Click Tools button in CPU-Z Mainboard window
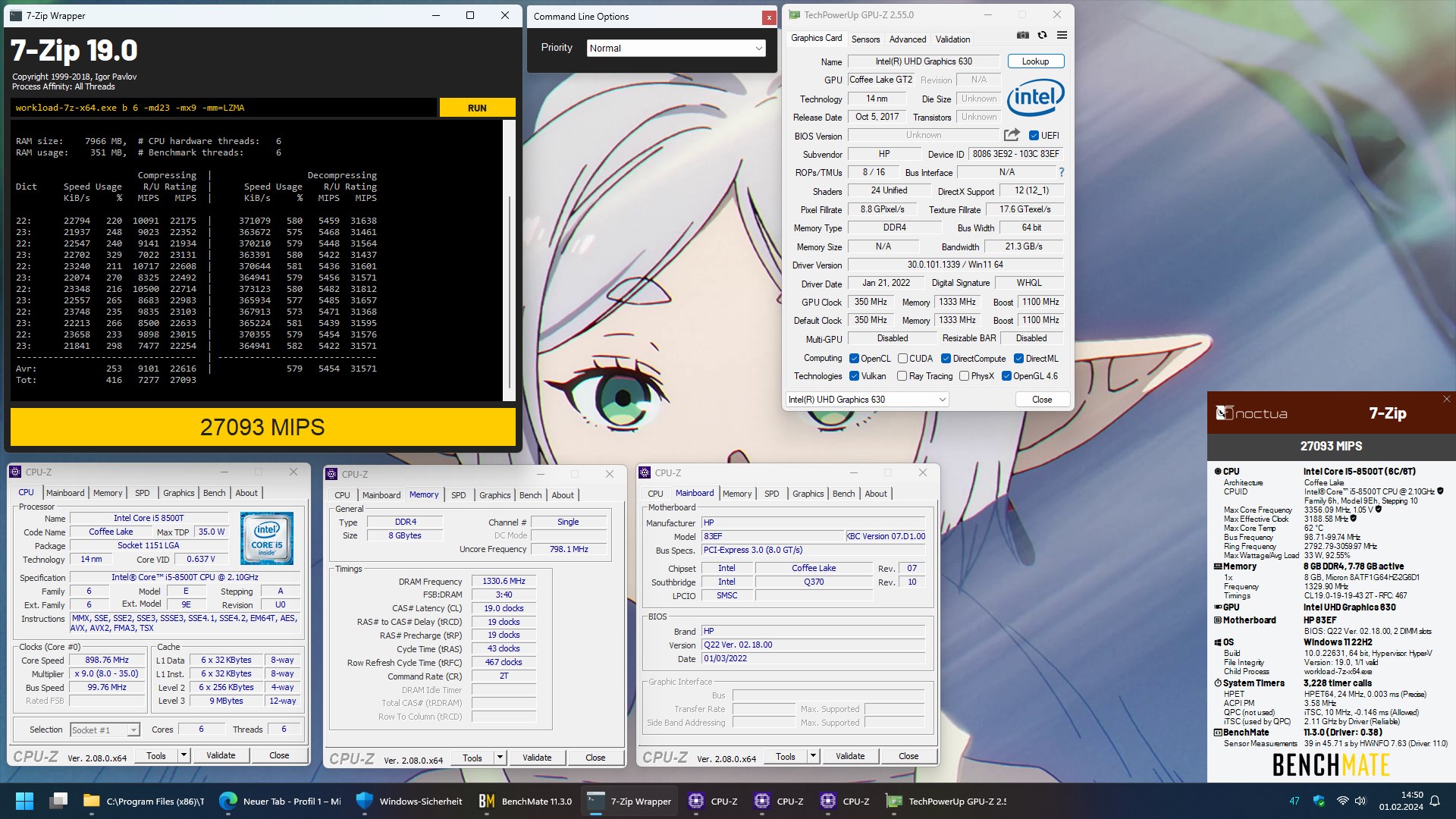Image resolution: width=1456 pixels, height=819 pixels. pos(786,756)
